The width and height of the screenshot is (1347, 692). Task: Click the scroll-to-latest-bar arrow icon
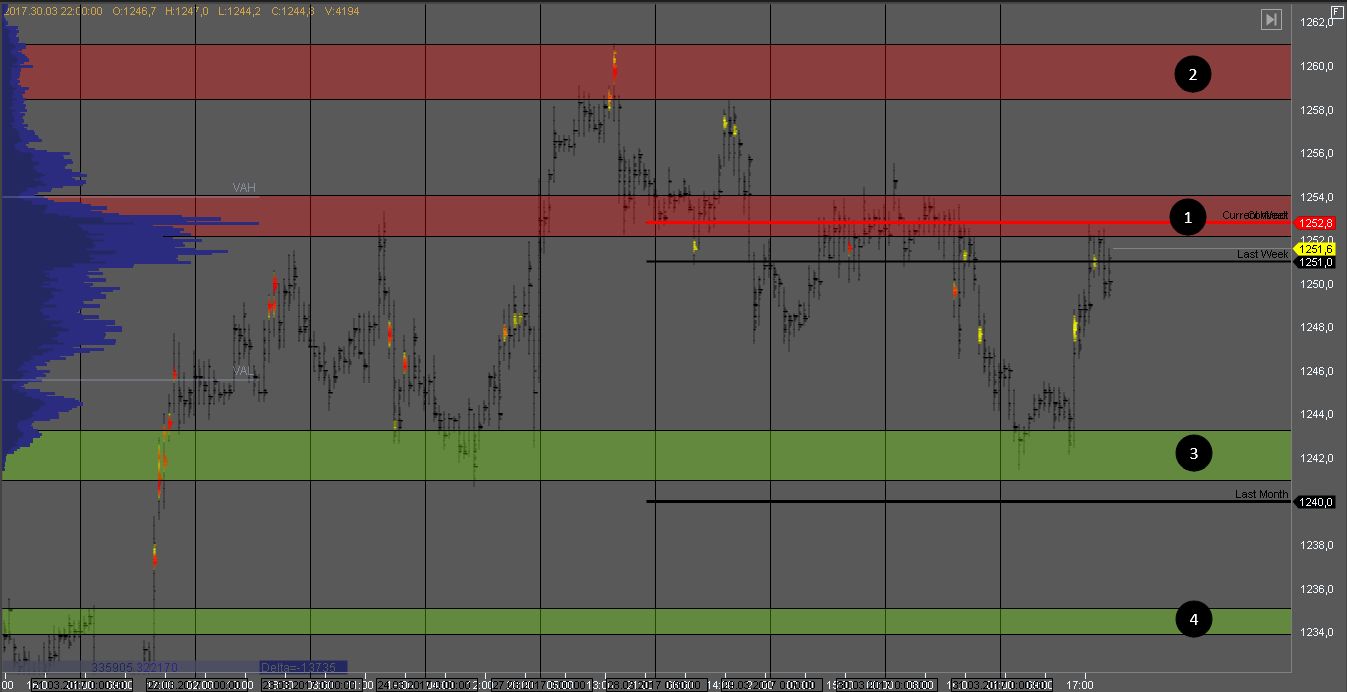(1271, 19)
